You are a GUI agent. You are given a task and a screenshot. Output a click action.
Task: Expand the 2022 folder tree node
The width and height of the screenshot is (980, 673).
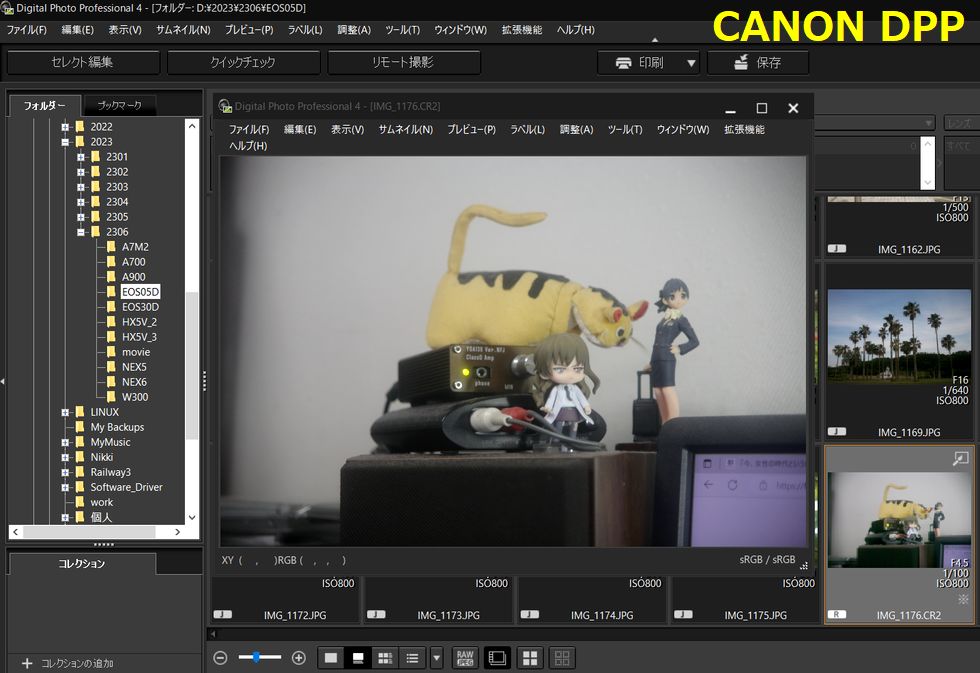(65, 127)
